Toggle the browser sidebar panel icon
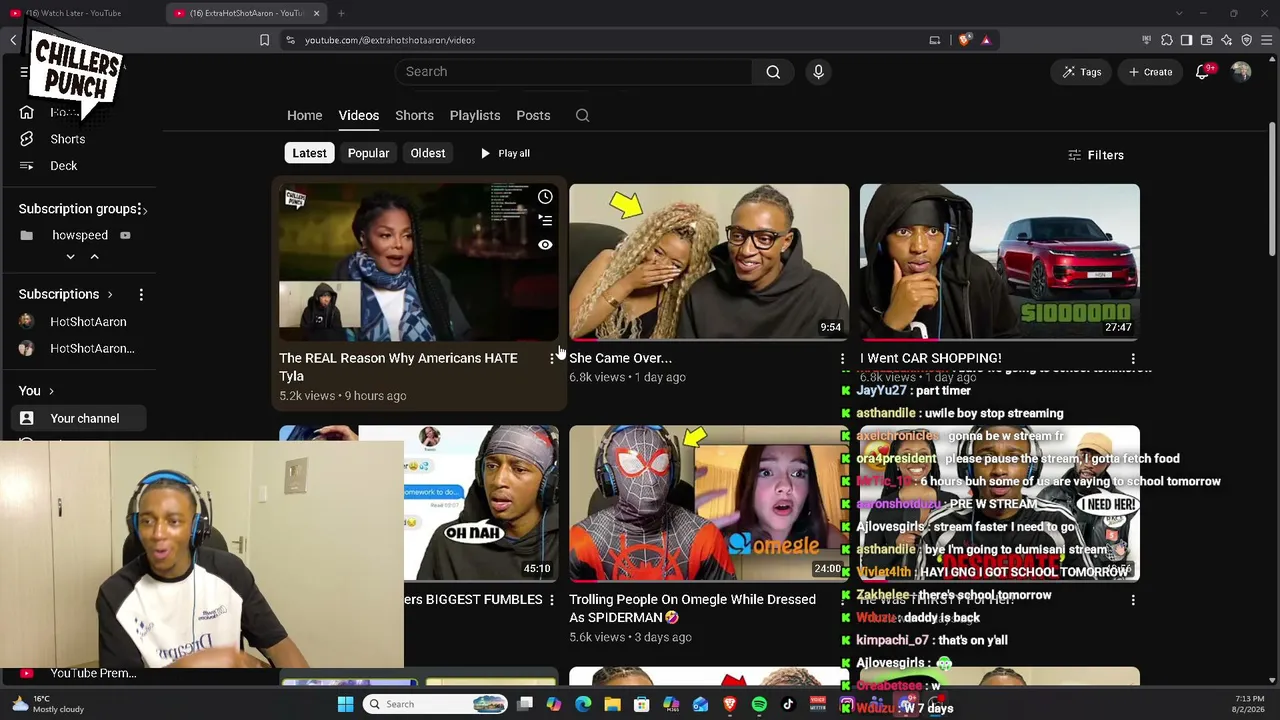 pos(1186,40)
